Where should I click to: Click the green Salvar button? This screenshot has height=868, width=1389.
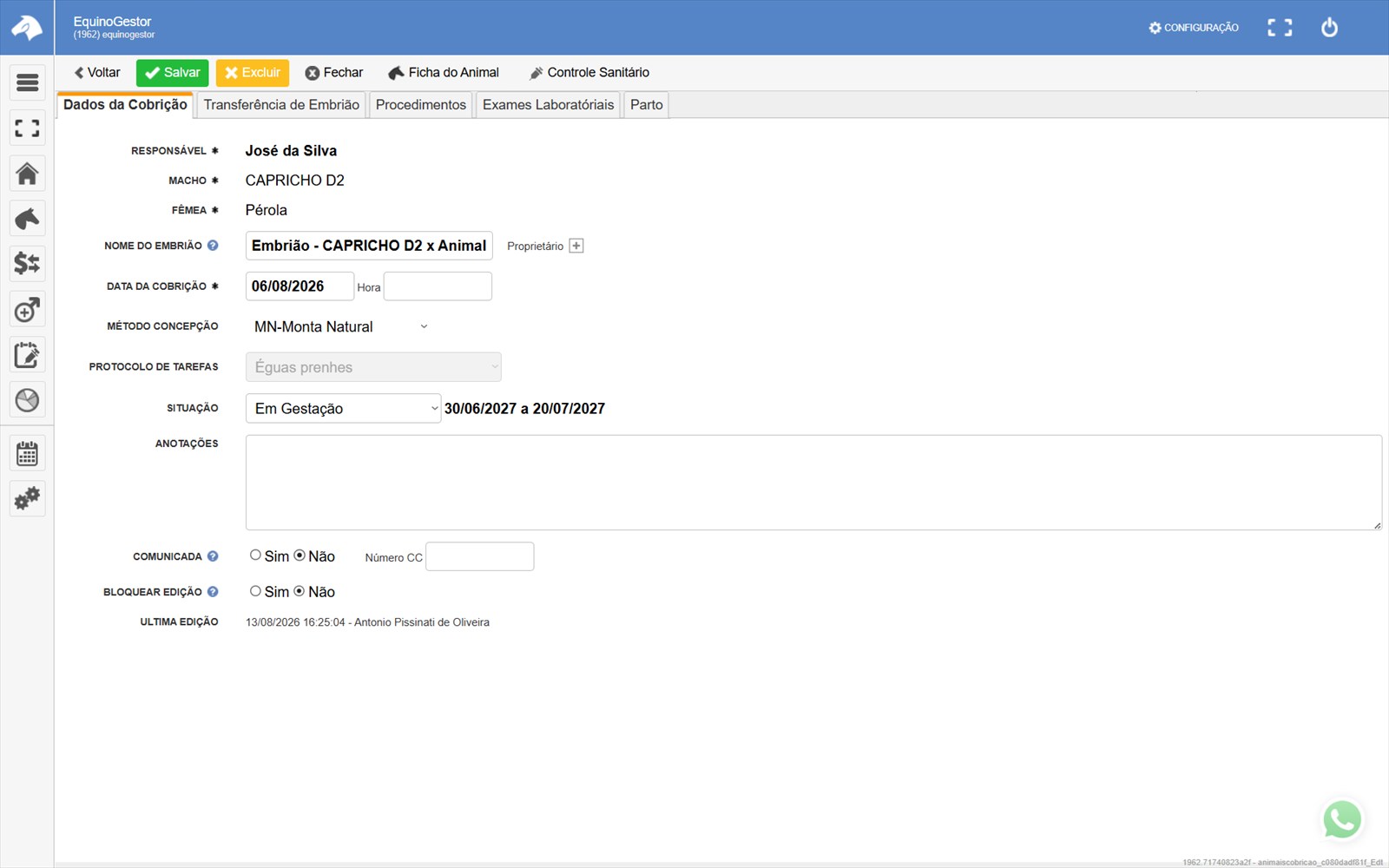(x=172, y=73)
